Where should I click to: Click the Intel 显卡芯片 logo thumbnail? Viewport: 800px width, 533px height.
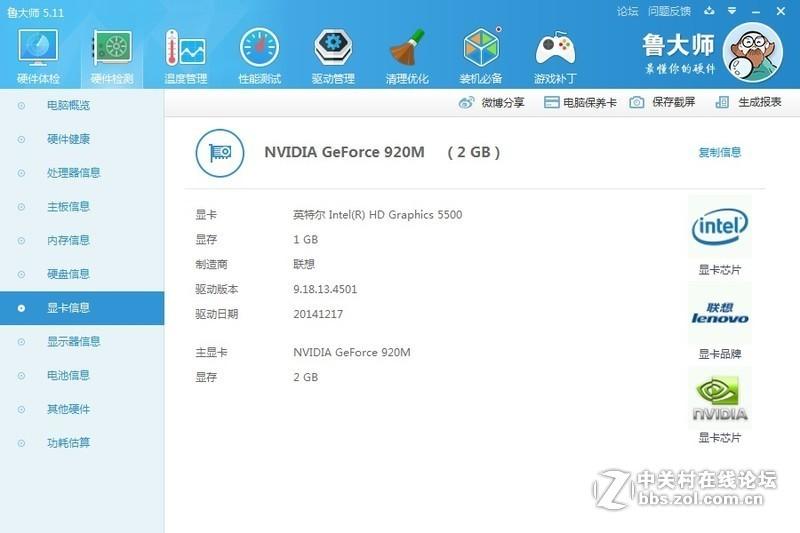719,228
